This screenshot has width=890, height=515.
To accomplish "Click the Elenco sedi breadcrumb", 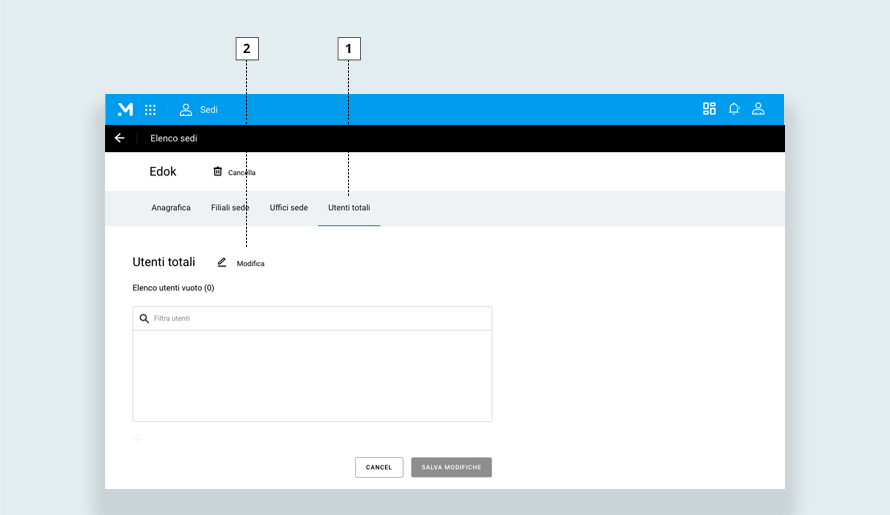I will pyautogui.click(x=174, y=138).
